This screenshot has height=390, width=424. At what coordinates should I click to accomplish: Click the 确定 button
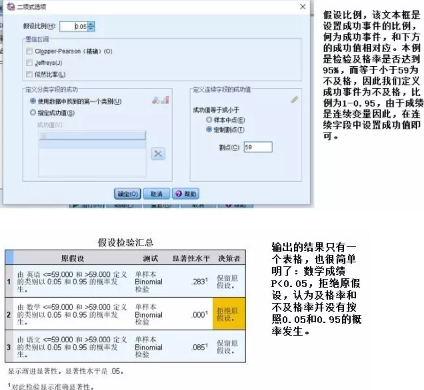click(127, 194)
